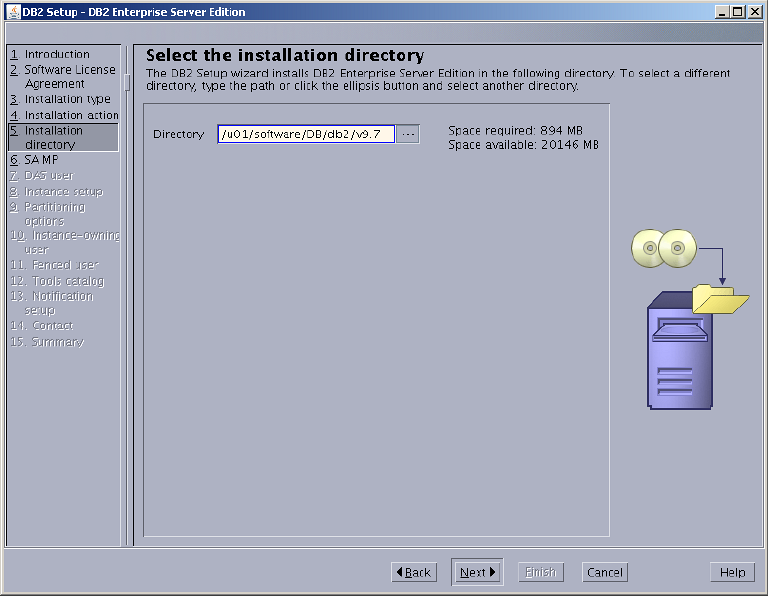The image size is (768, 596).
Task: Click the greyed step 7 DAS user
Action: click(x=42, y=175)
